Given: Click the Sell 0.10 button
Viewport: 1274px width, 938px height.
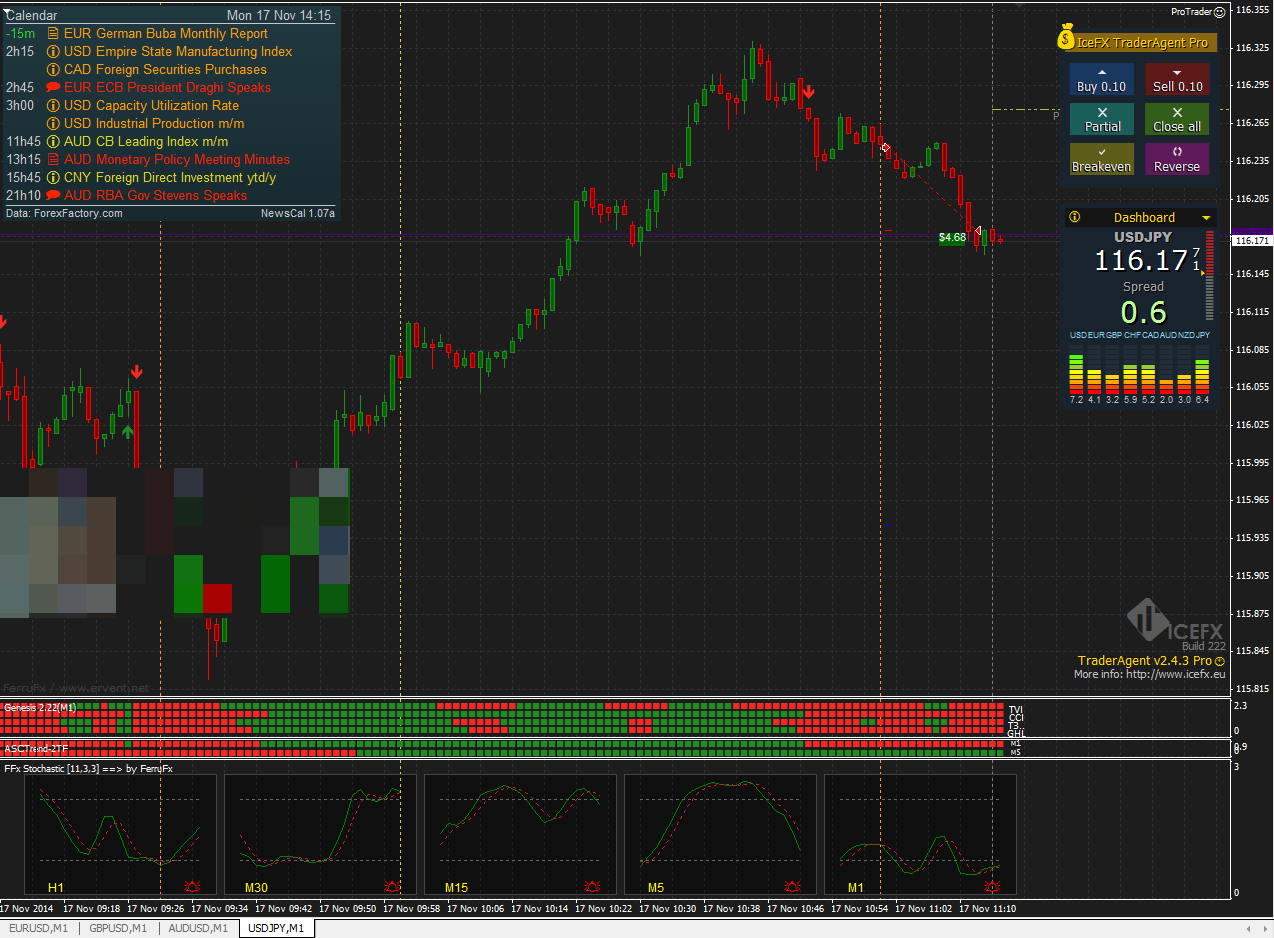Looking at the screenshot, I should coord(1177,80).
